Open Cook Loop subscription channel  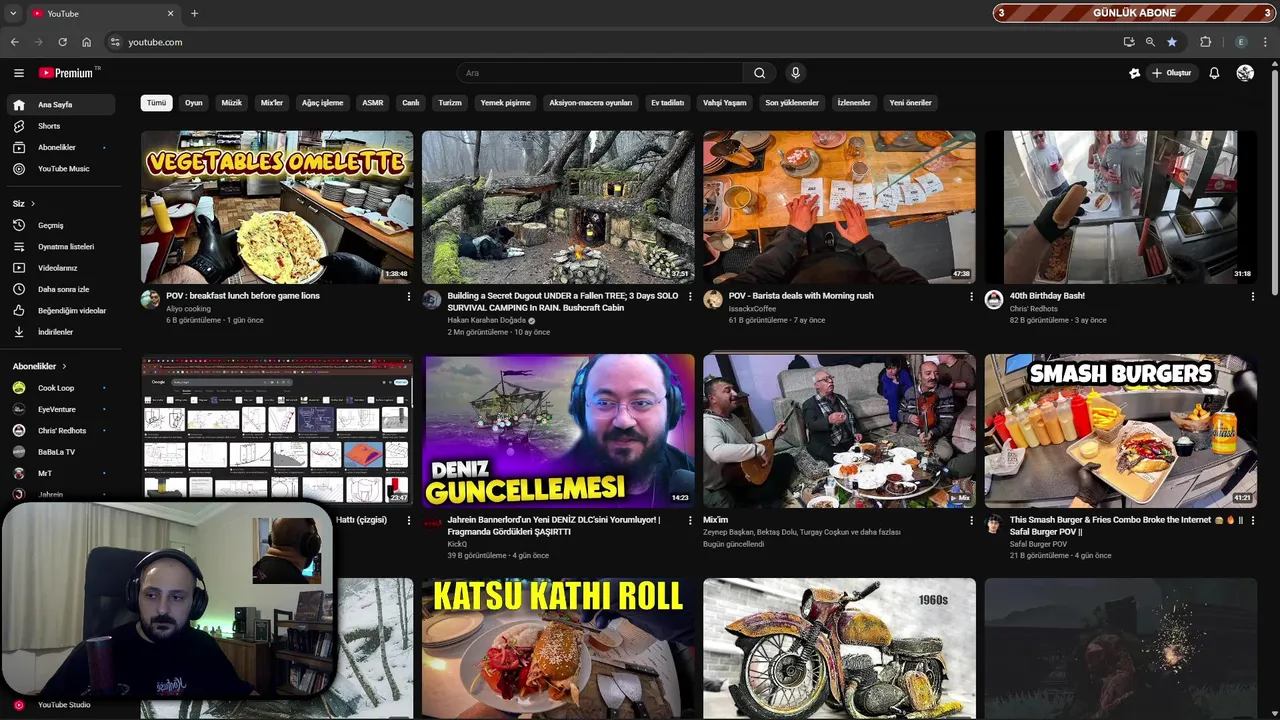60,388
